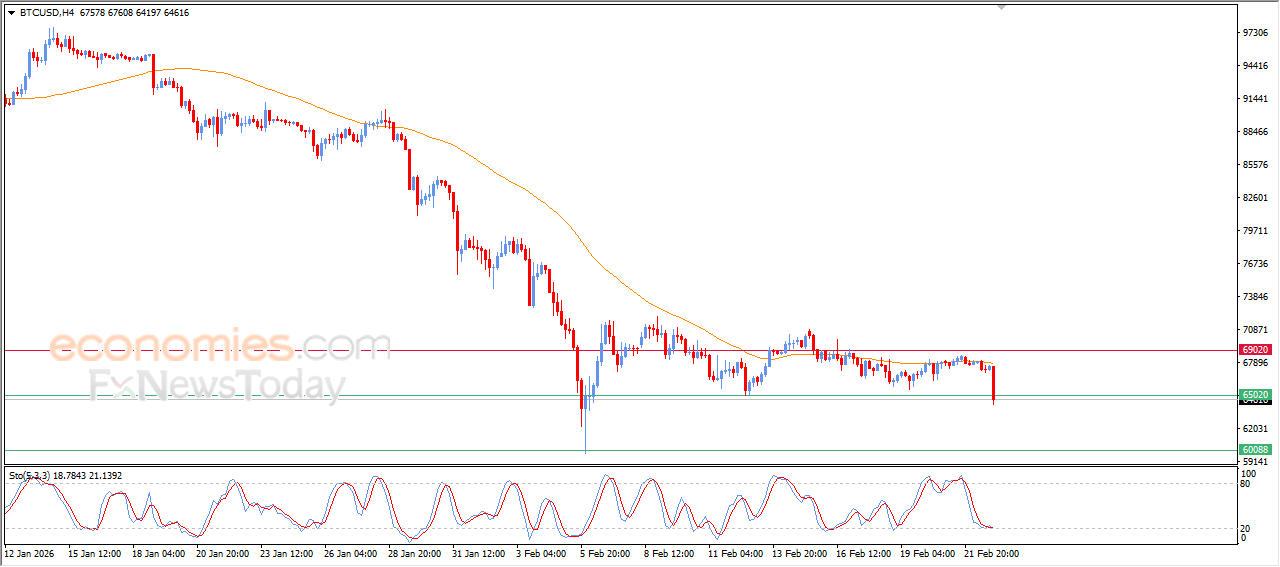
Task: Click the green 60088 price level tag
Action: pyautogui.click(x=1255, y=450)
